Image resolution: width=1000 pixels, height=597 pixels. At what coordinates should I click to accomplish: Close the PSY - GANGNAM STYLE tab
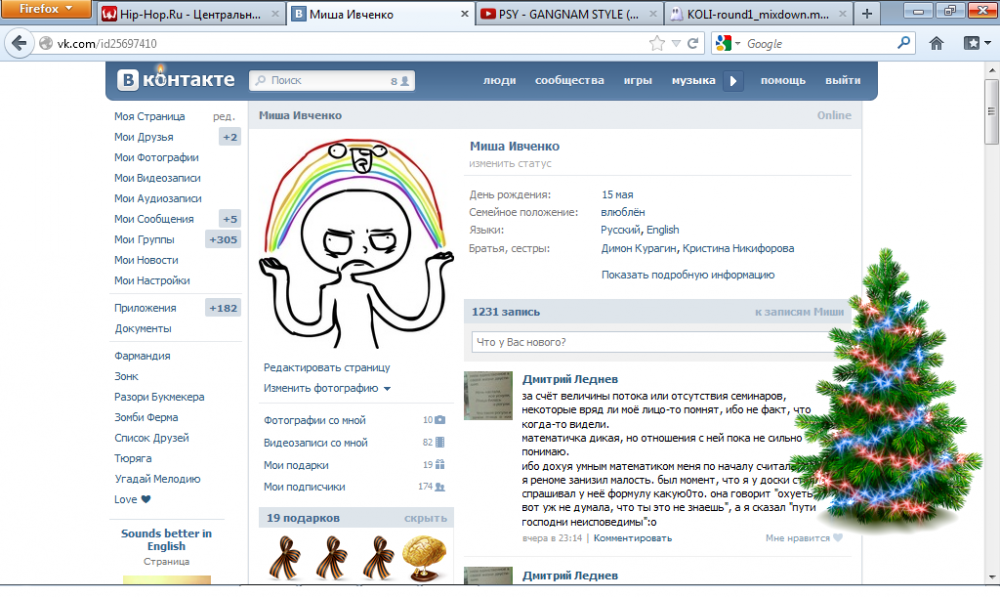coord(653,13)
